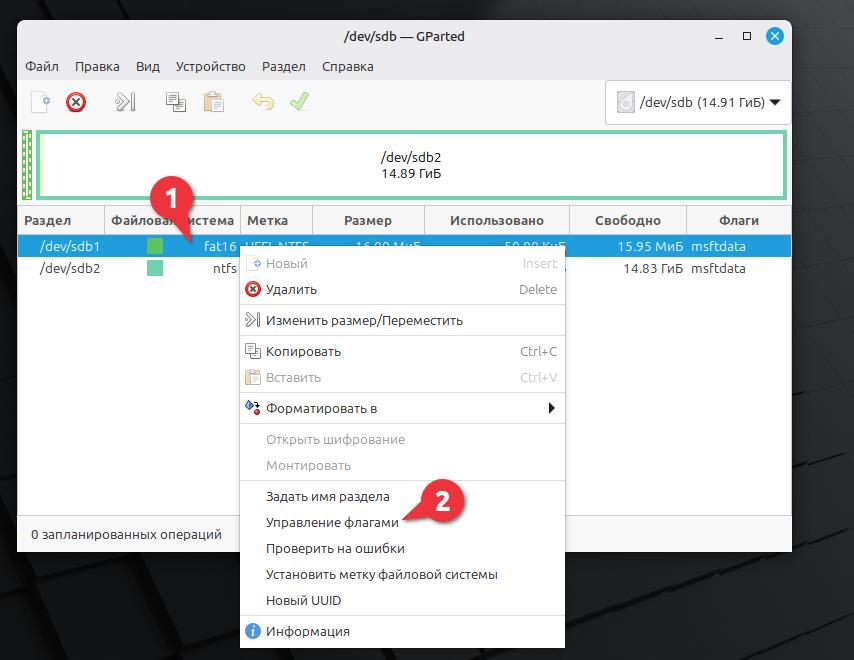Close the GParted window
This screenshot has height=660, width=854.
(x=774, y=36)
